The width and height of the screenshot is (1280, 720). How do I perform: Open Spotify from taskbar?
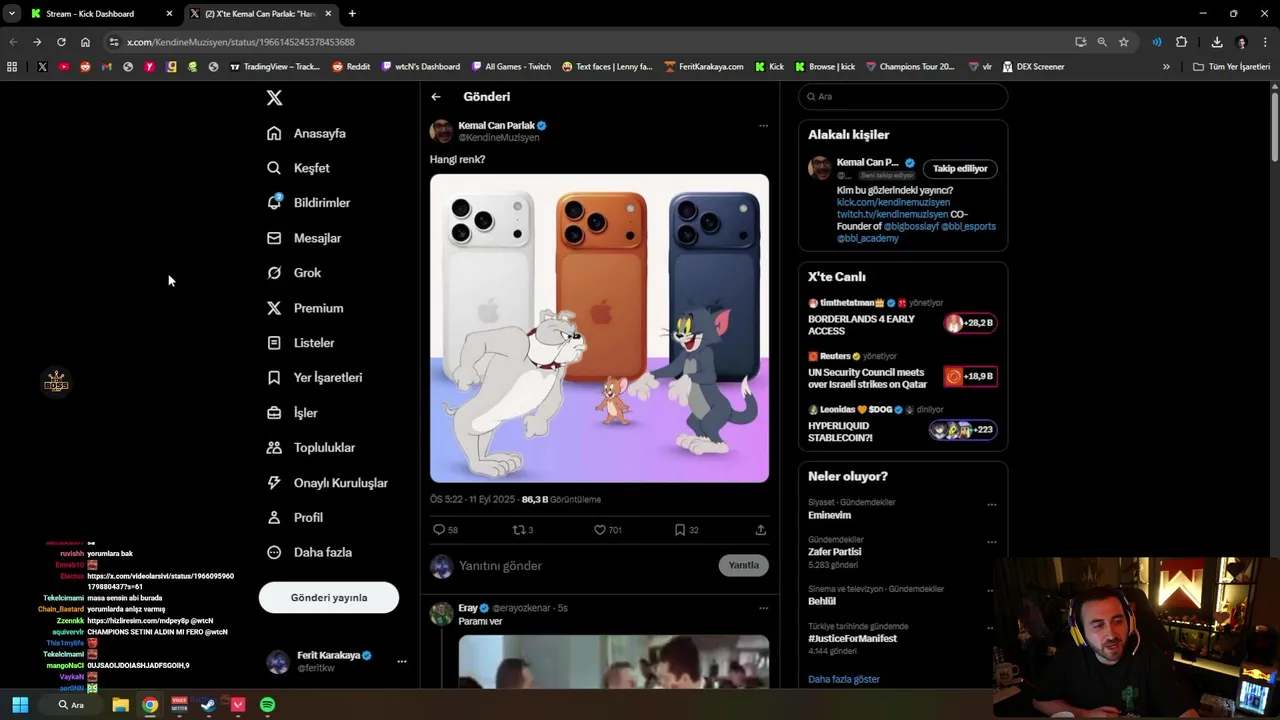[267, 705]
